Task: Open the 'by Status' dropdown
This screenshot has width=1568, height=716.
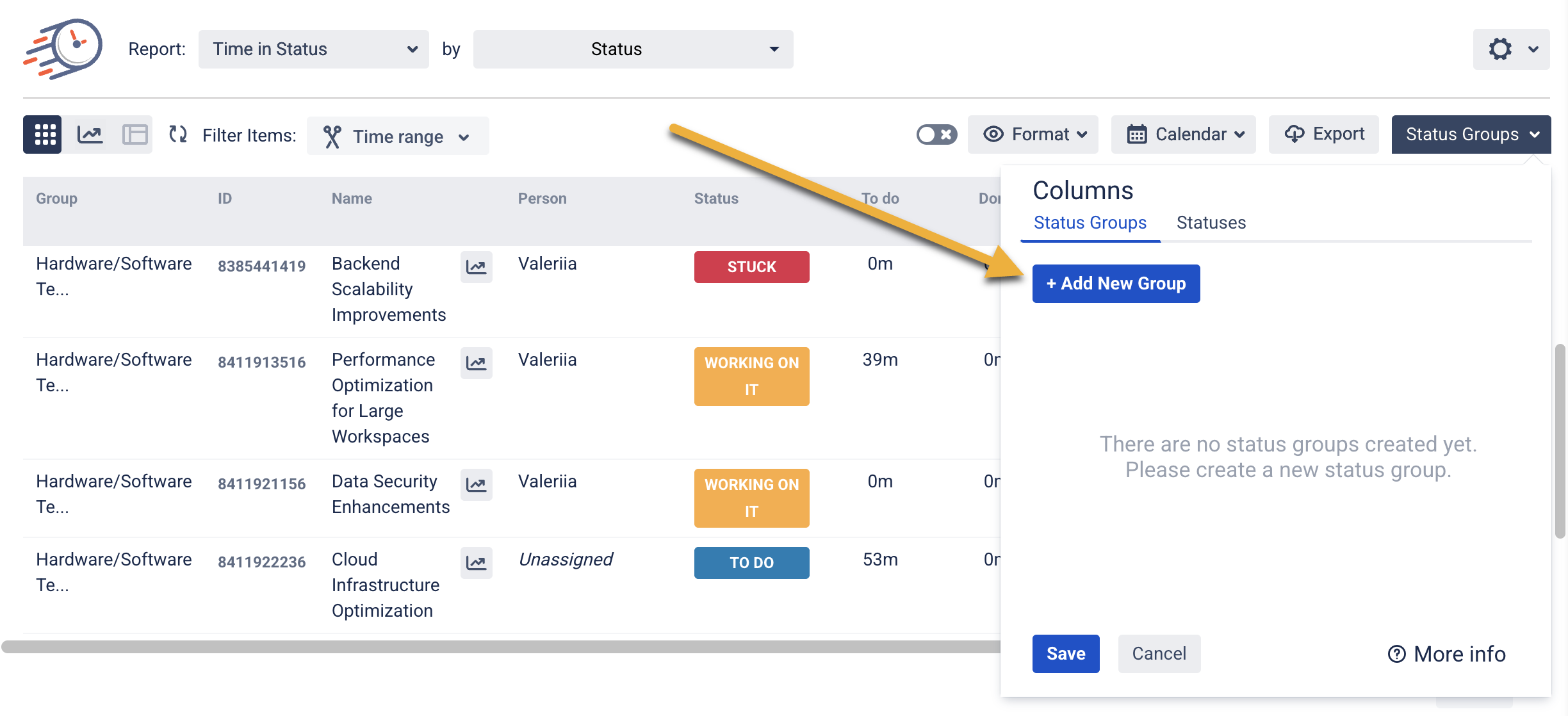Action: tap(633, 49)
